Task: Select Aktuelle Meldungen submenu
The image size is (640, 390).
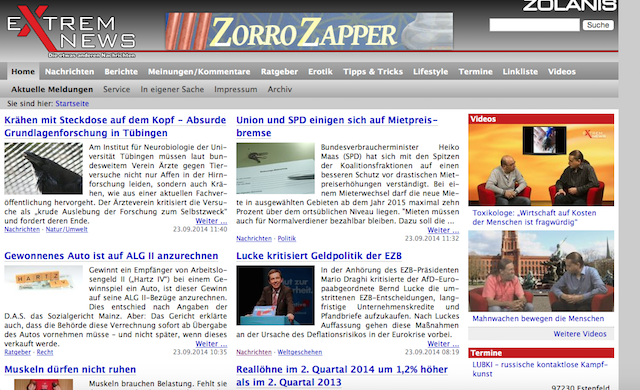Action: tap(52, 89)
